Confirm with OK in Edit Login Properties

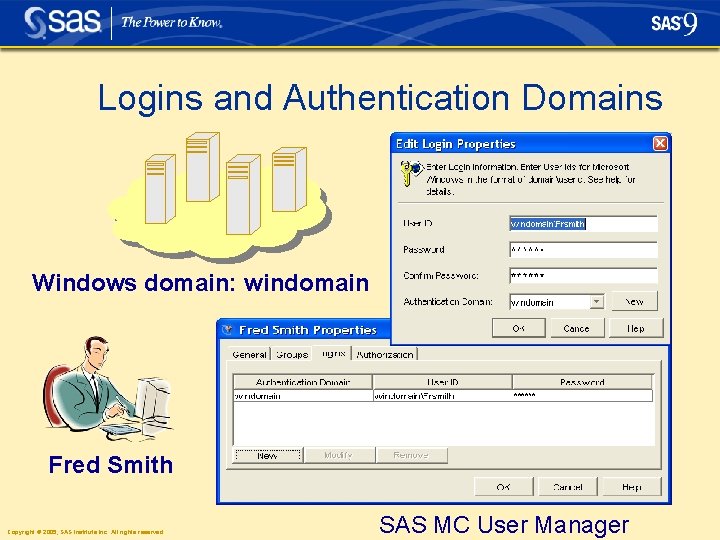pos(518,328)
